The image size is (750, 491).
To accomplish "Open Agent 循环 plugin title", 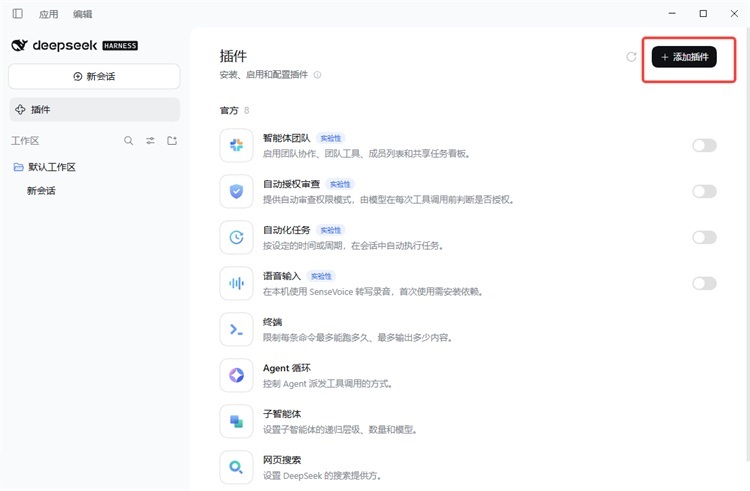I will click(287, 368).
